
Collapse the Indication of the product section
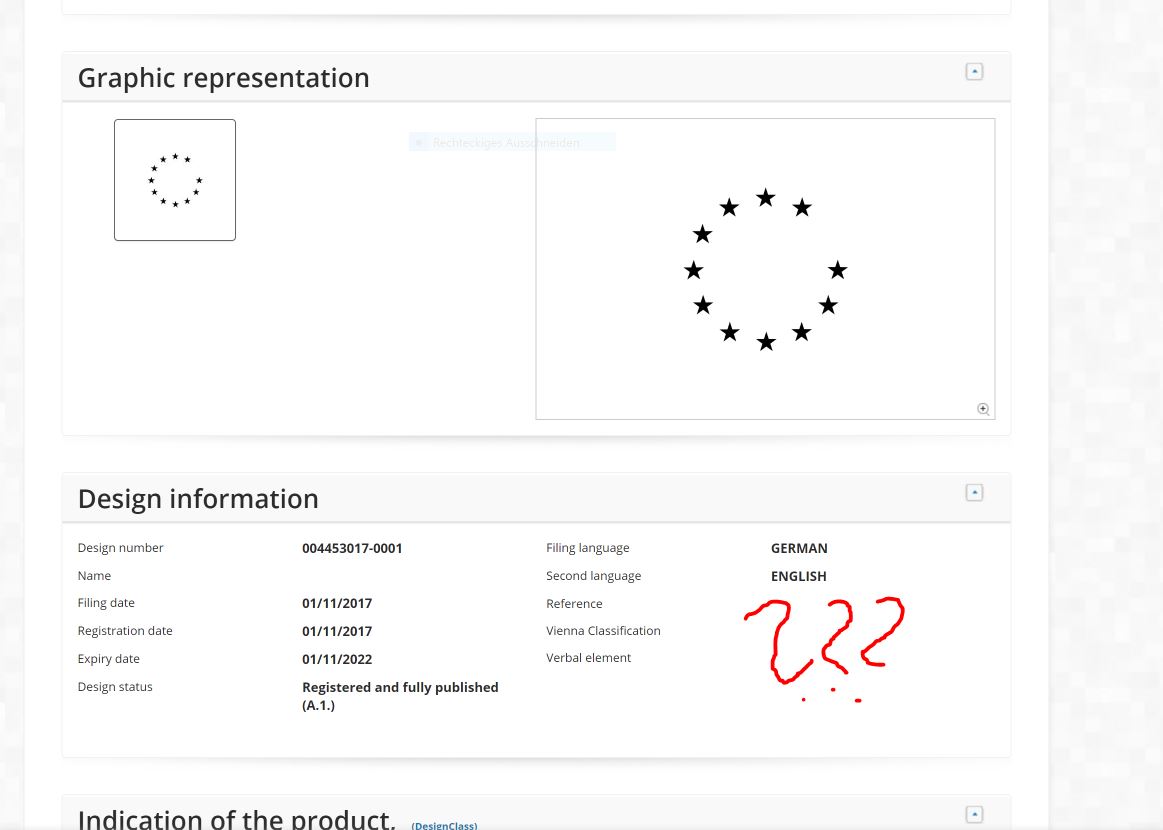(974, 814)
